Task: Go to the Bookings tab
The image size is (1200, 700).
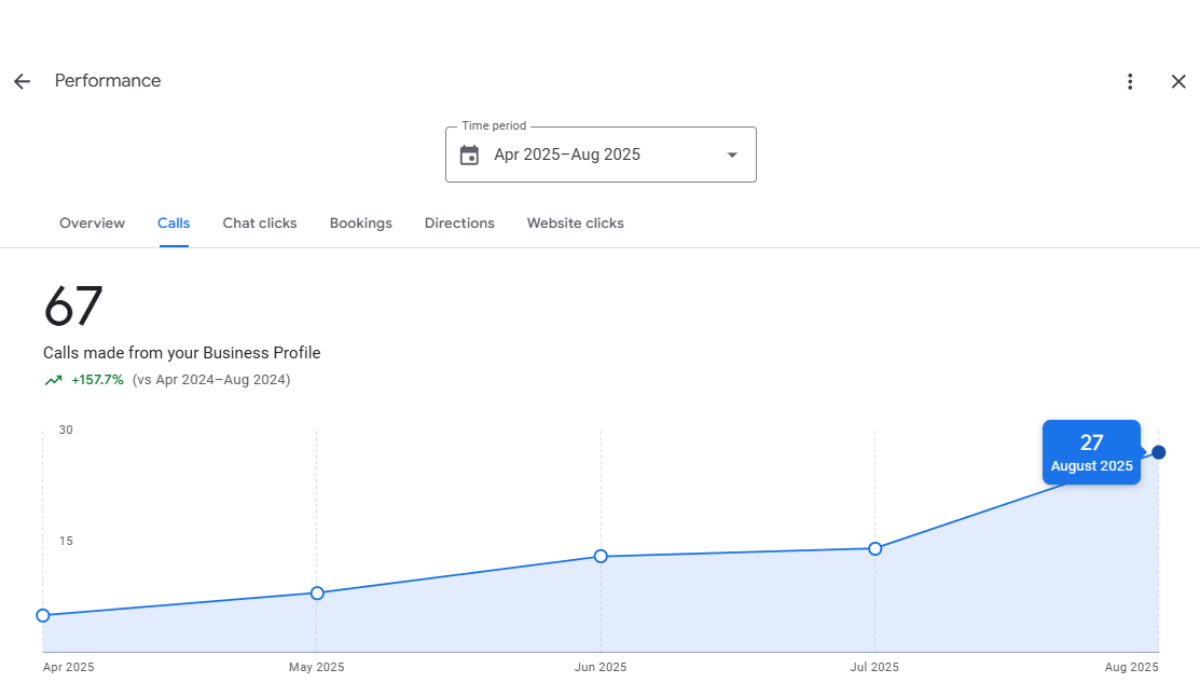Action: point(361,223)
